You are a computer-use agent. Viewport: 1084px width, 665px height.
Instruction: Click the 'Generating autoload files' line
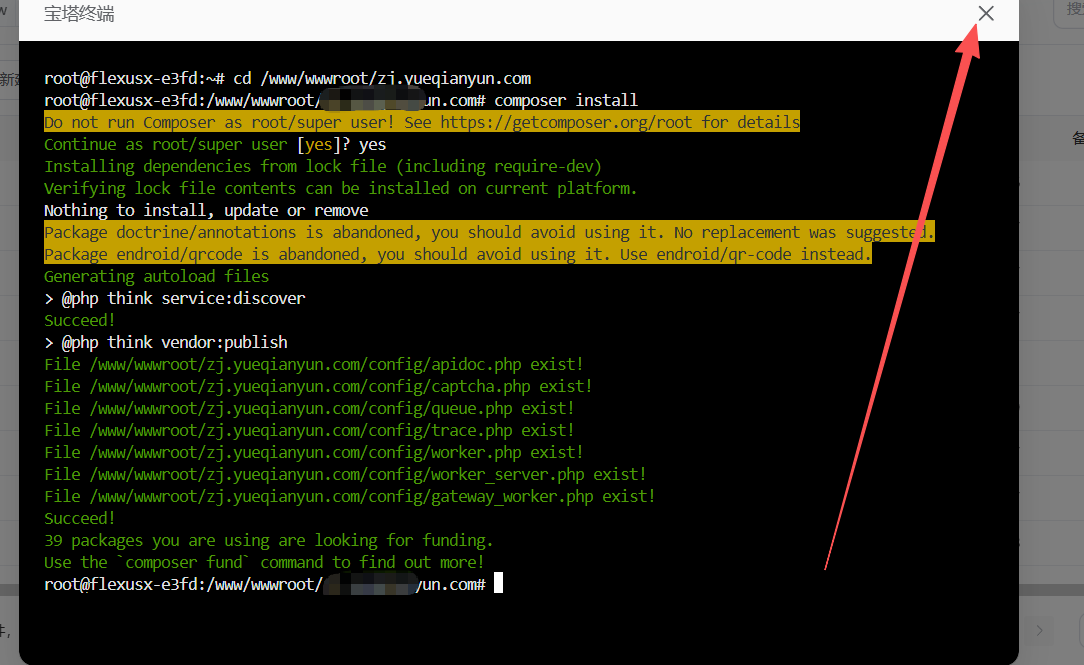(x=156, y=276)
